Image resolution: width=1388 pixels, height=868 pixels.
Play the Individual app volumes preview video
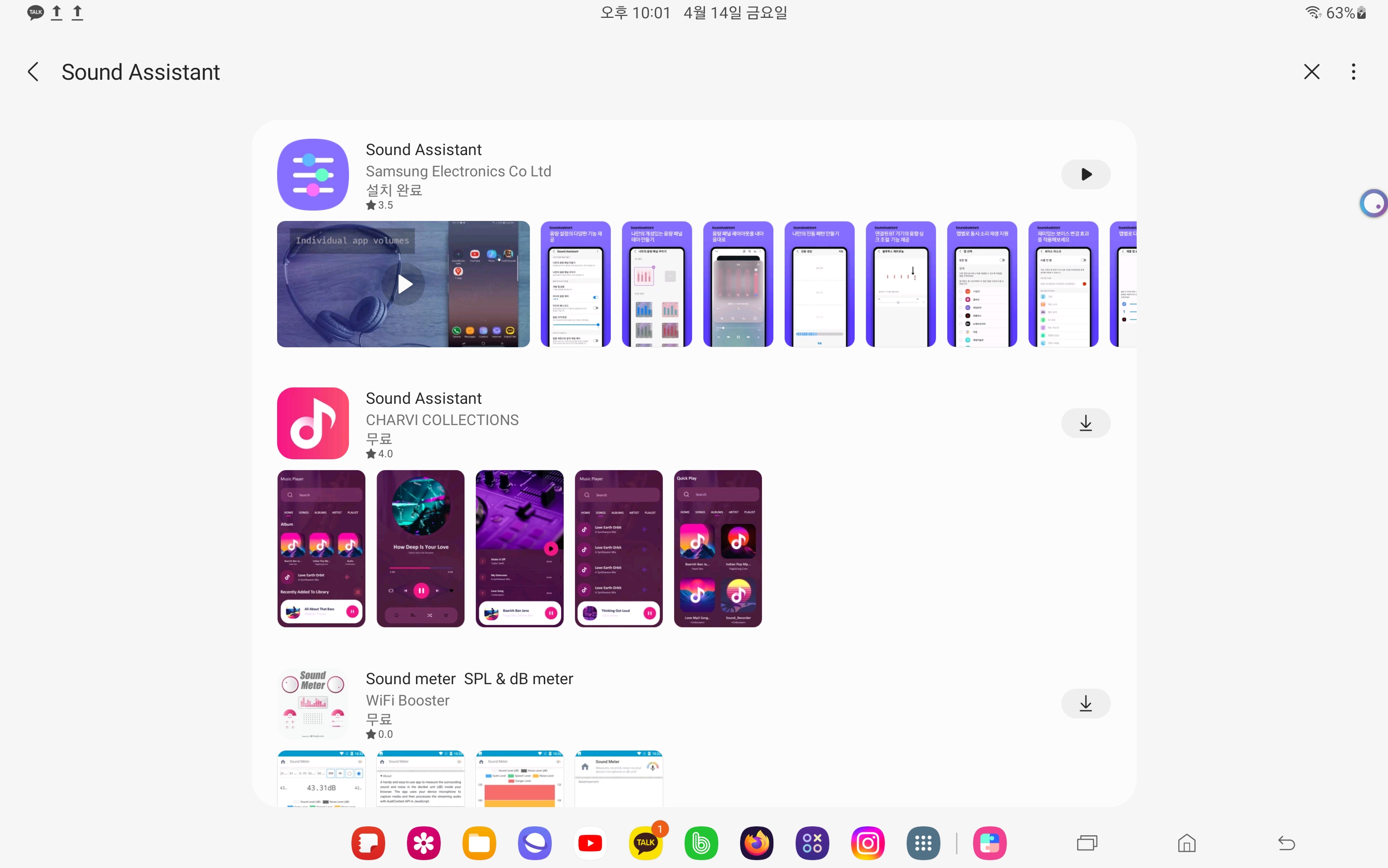(405, 283)
